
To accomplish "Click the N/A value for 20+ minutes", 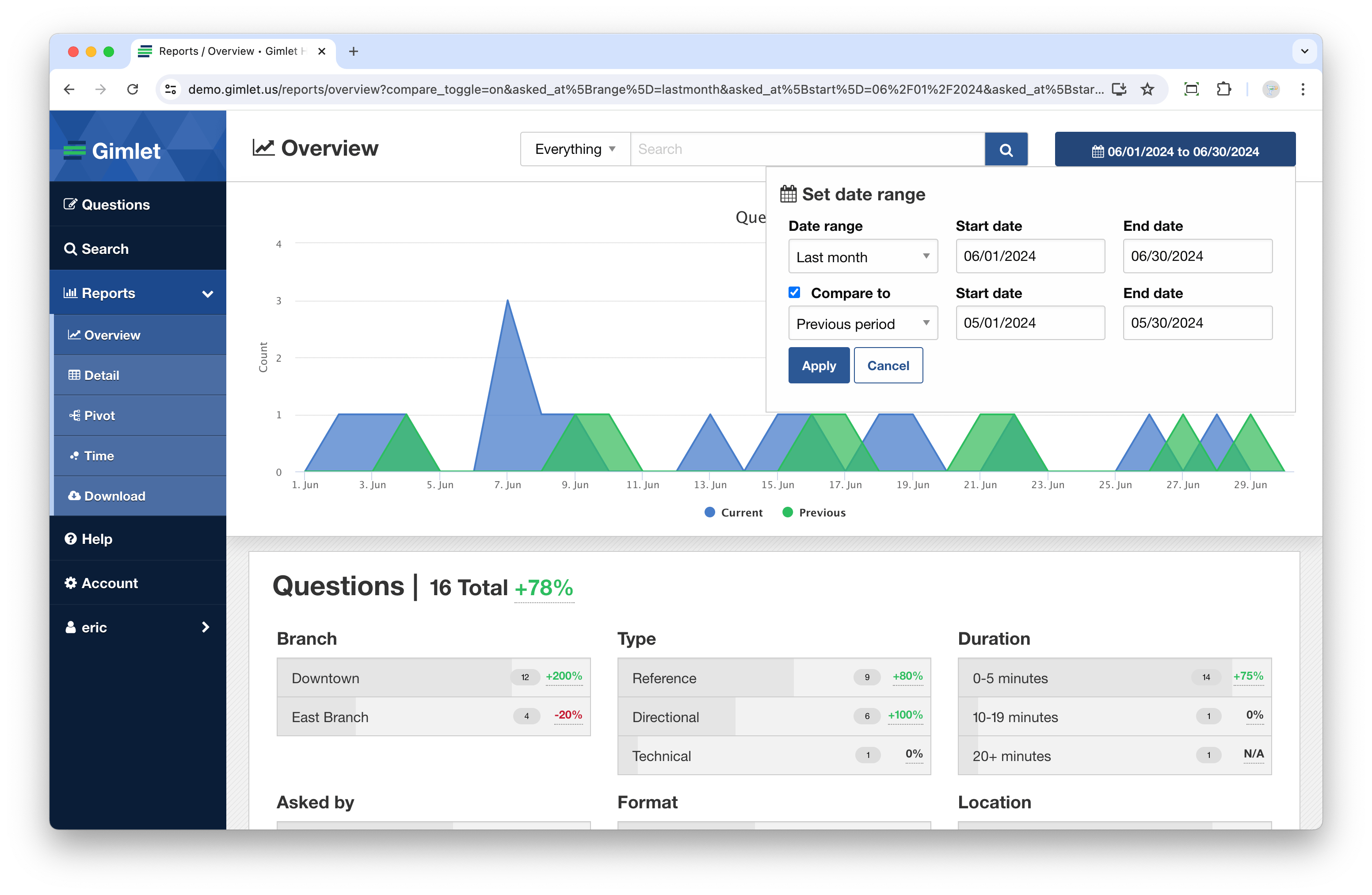I will (1253, 754).
